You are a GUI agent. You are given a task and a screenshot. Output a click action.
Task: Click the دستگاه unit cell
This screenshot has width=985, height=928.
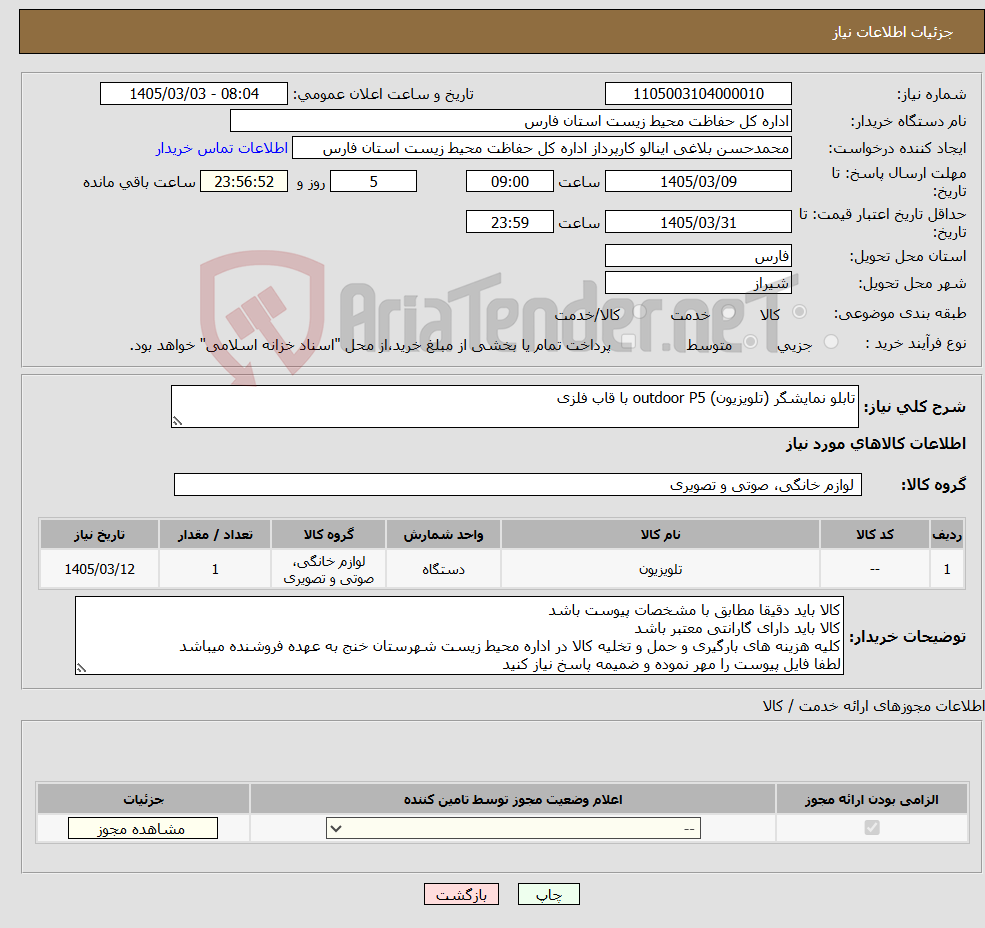click(443, 569)
